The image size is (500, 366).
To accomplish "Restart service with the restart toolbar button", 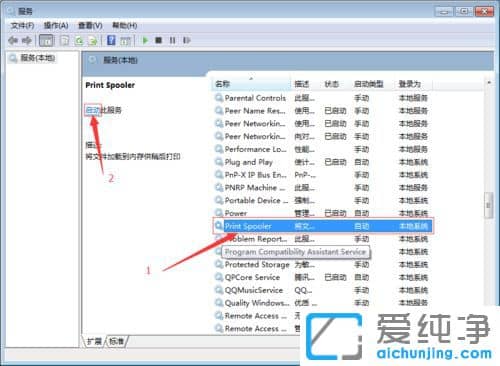I will (187, 41).
